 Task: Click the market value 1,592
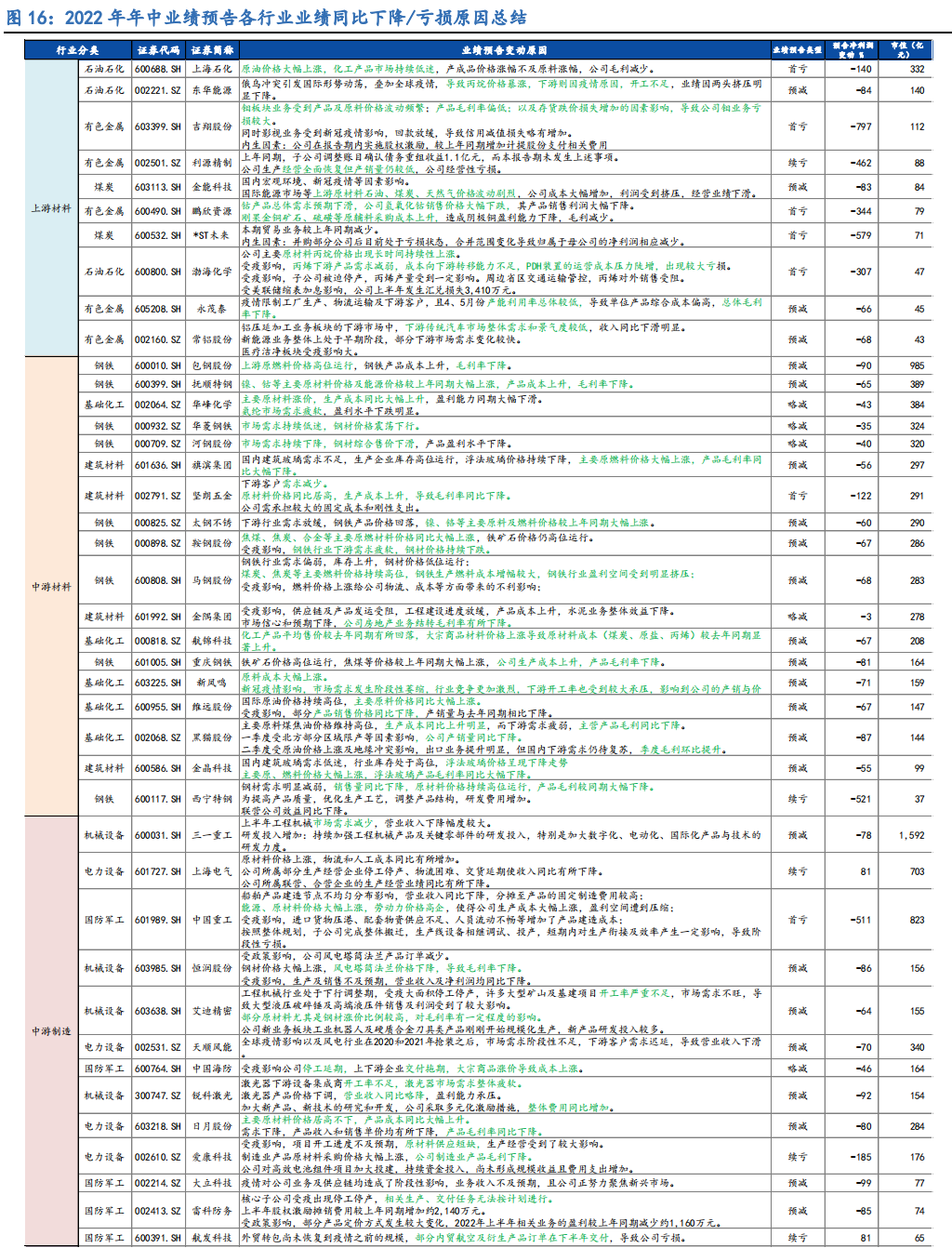pyautogui.click(x=911, y=835)
